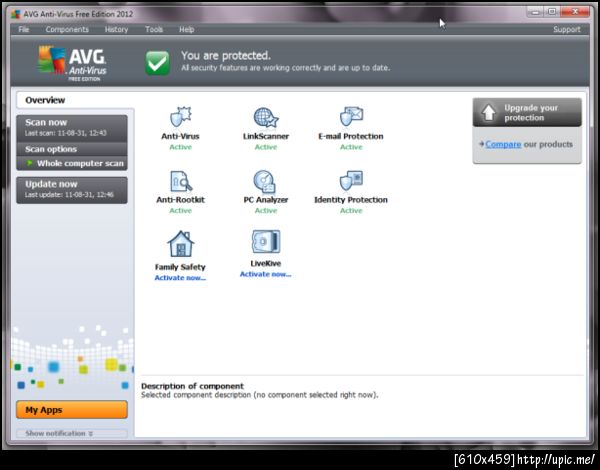Image resolution: width=600 pixels, height=470 pixels.
Task: Select the Family Safety house icon
Action: pyautogui.click(x=181, y=244)
